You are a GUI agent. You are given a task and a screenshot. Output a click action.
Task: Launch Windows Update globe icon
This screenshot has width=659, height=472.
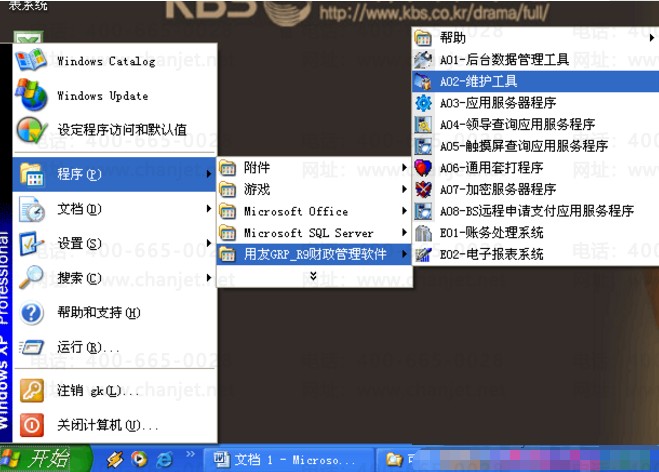(31, 95)
